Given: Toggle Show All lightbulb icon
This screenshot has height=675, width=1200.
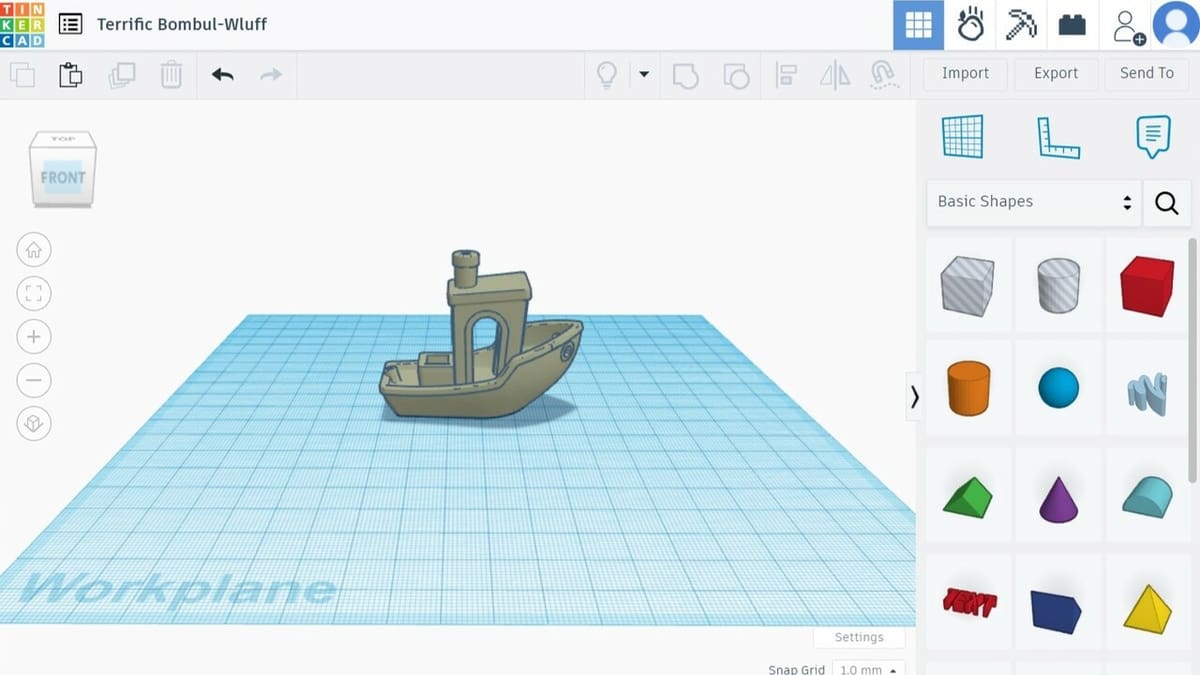Looking at the screenshot, I should pyautogui.click(x=606, y=75).
